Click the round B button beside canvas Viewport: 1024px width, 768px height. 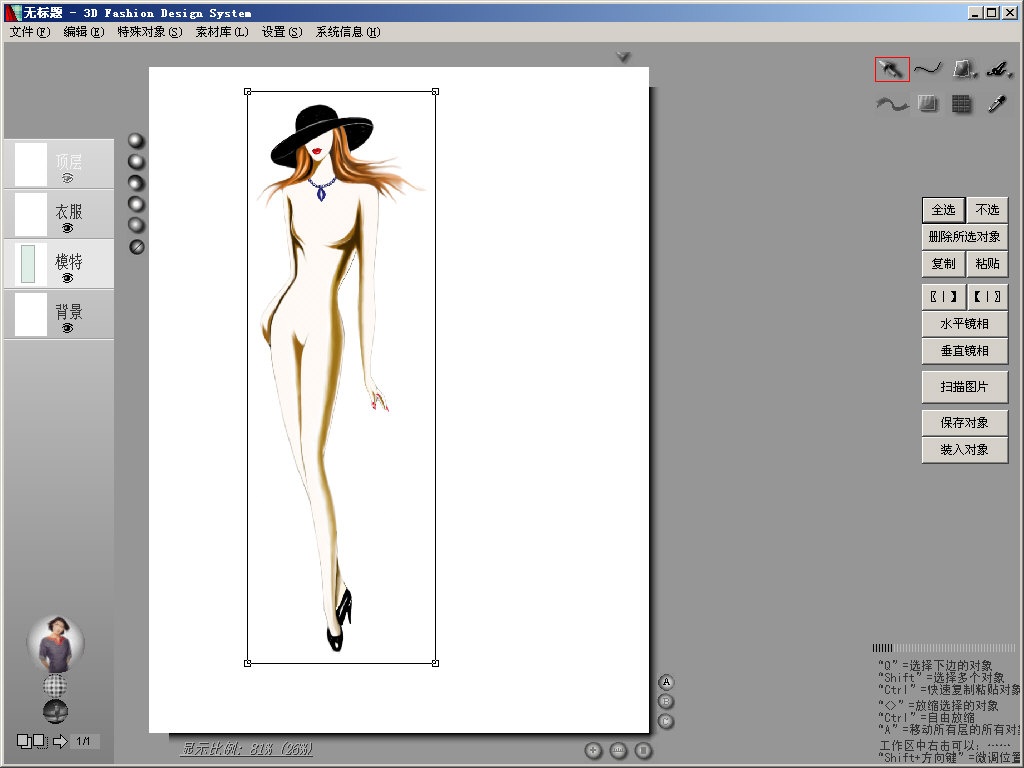click(x=666, y=701)
